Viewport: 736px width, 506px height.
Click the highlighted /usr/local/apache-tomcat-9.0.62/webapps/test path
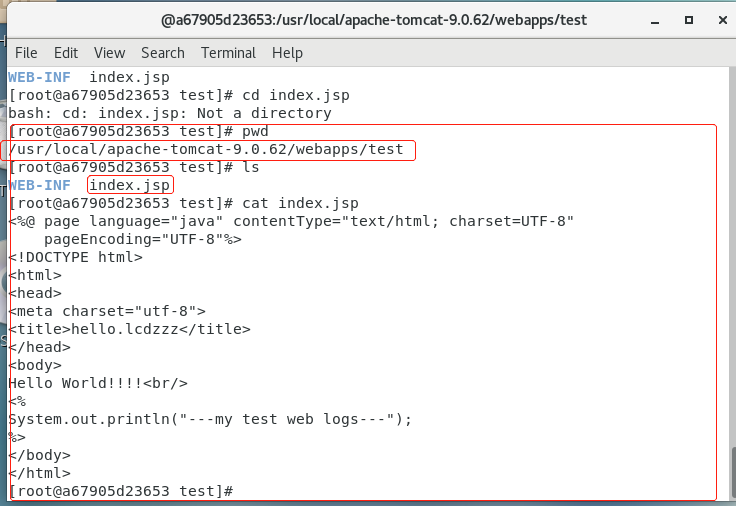click(207, 150)
